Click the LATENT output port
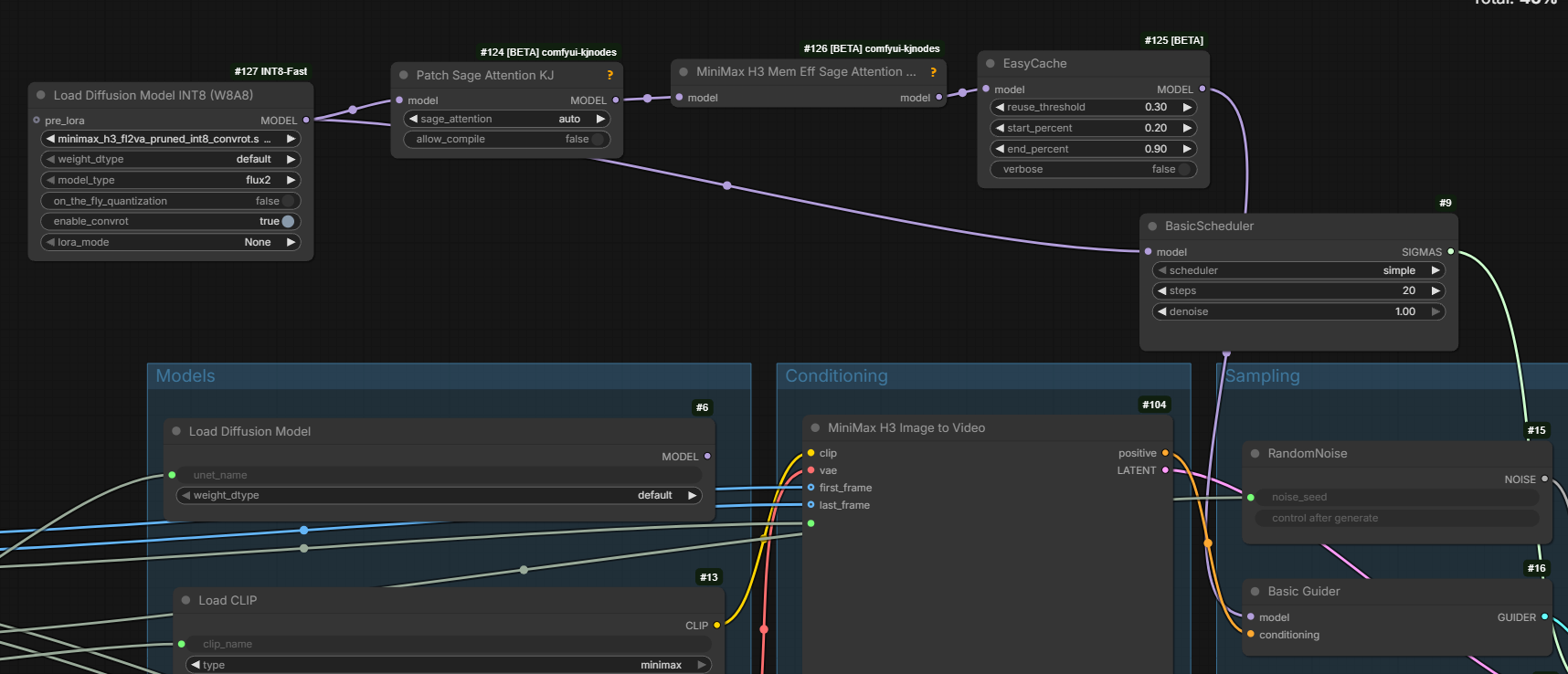Viewport: 1568px width, 674px height. pos(1165,470)
